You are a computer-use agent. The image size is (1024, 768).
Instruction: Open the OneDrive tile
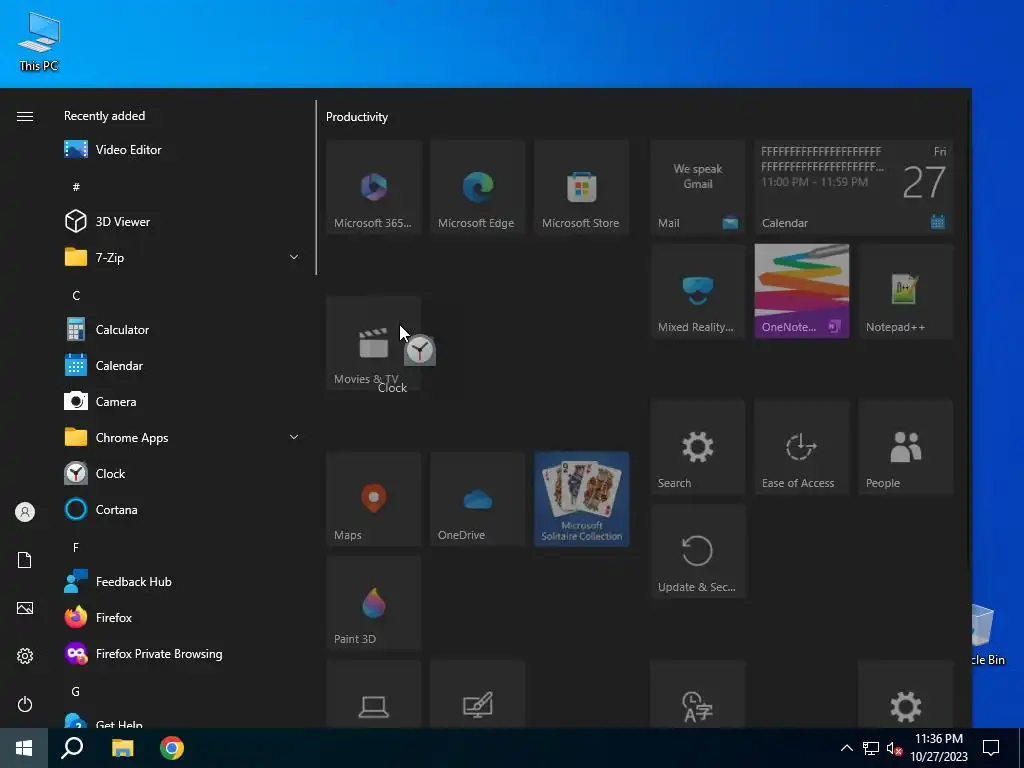(477, 499)
